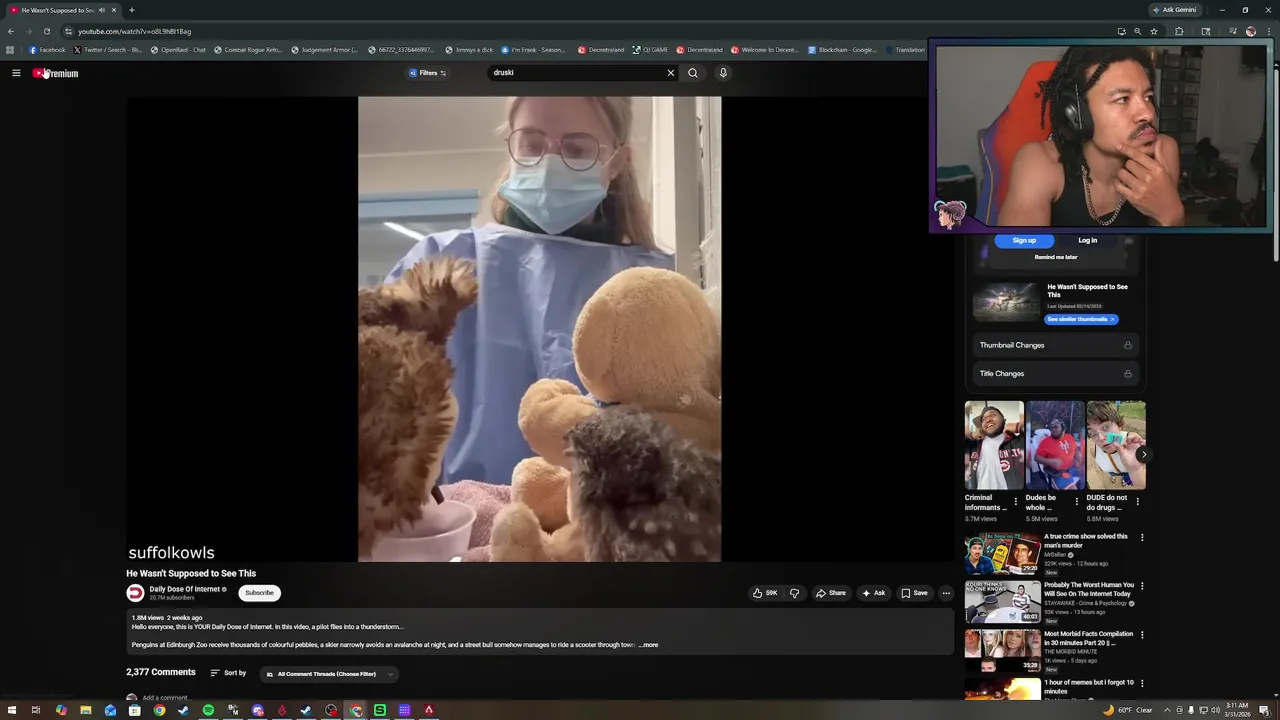The image size is (1280, 720).
Task: Open options for 'Dudes be whole' Short
Action: [x=1077, y=501]
